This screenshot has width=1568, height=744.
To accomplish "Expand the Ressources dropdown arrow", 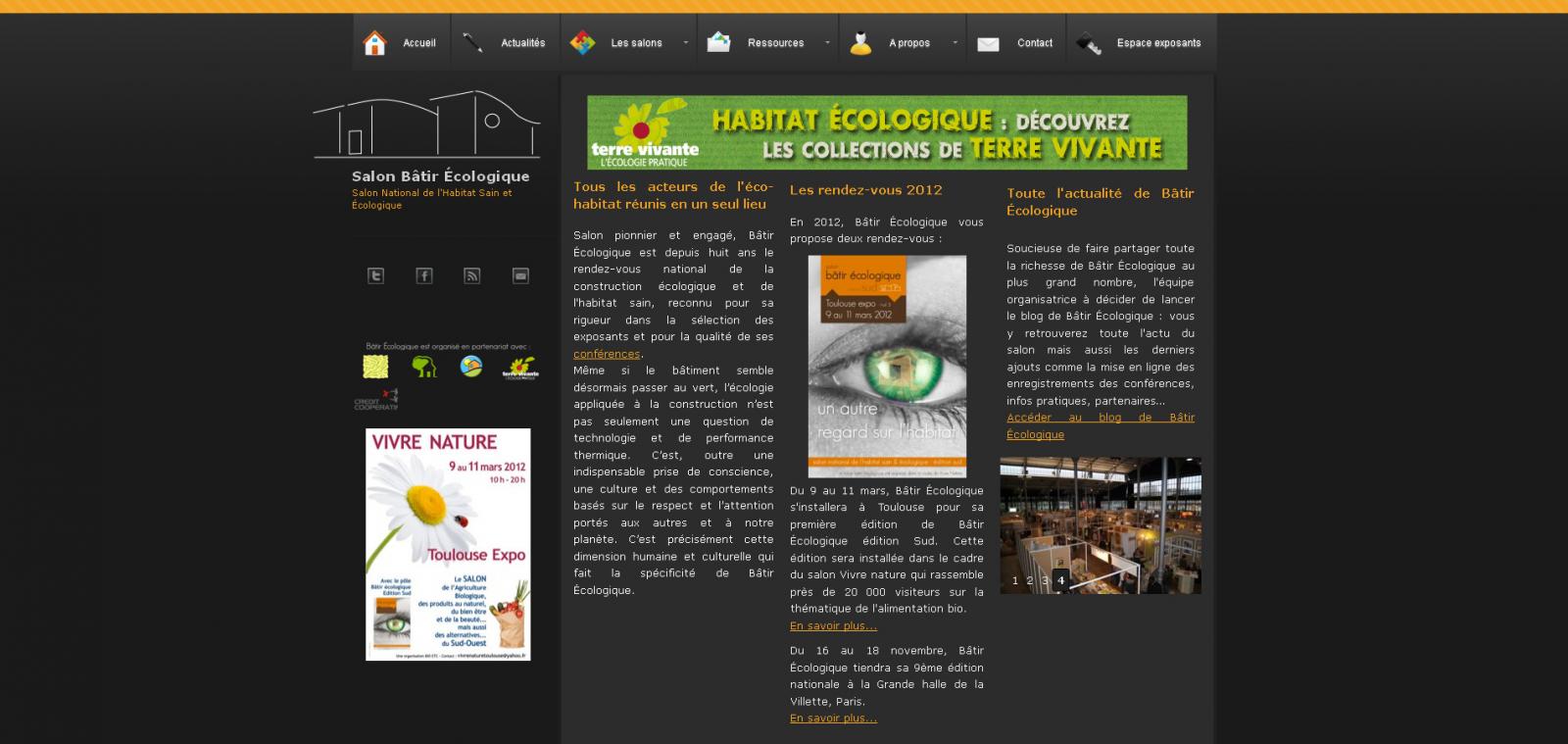I will tap(827, 43).
